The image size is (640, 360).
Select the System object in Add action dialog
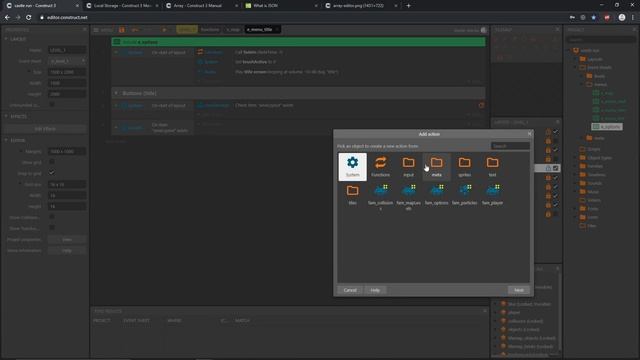click(352, 167)
